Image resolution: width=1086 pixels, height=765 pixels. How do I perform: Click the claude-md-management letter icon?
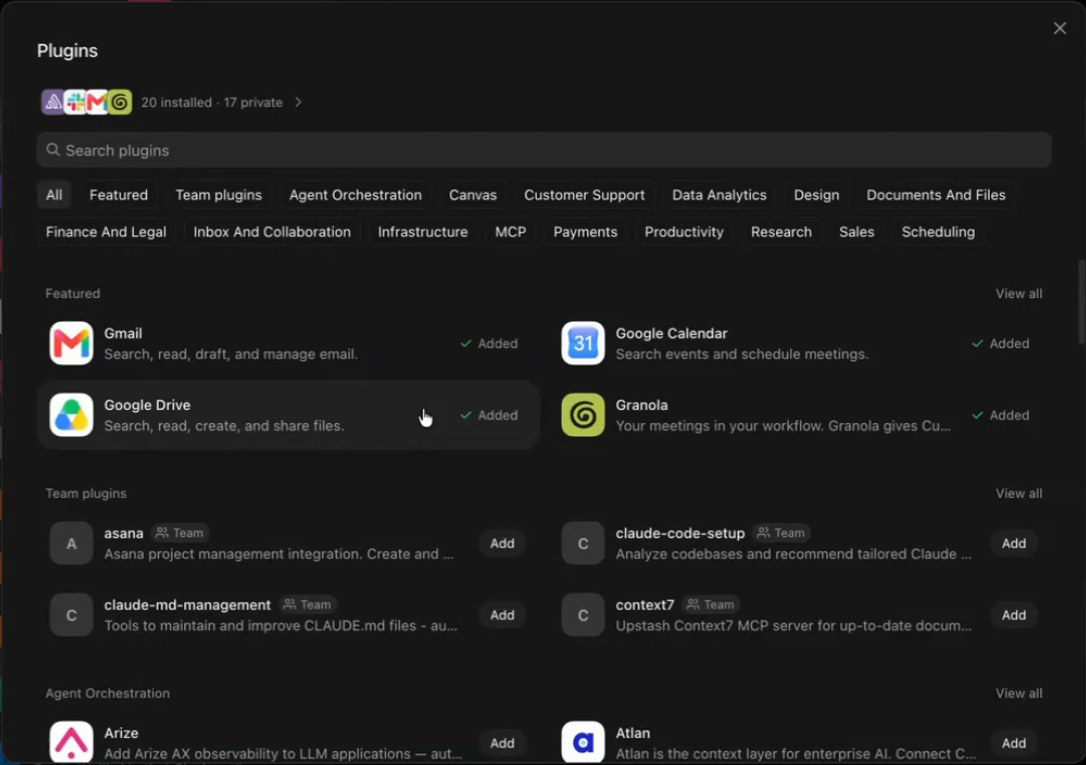click(71, 615)
